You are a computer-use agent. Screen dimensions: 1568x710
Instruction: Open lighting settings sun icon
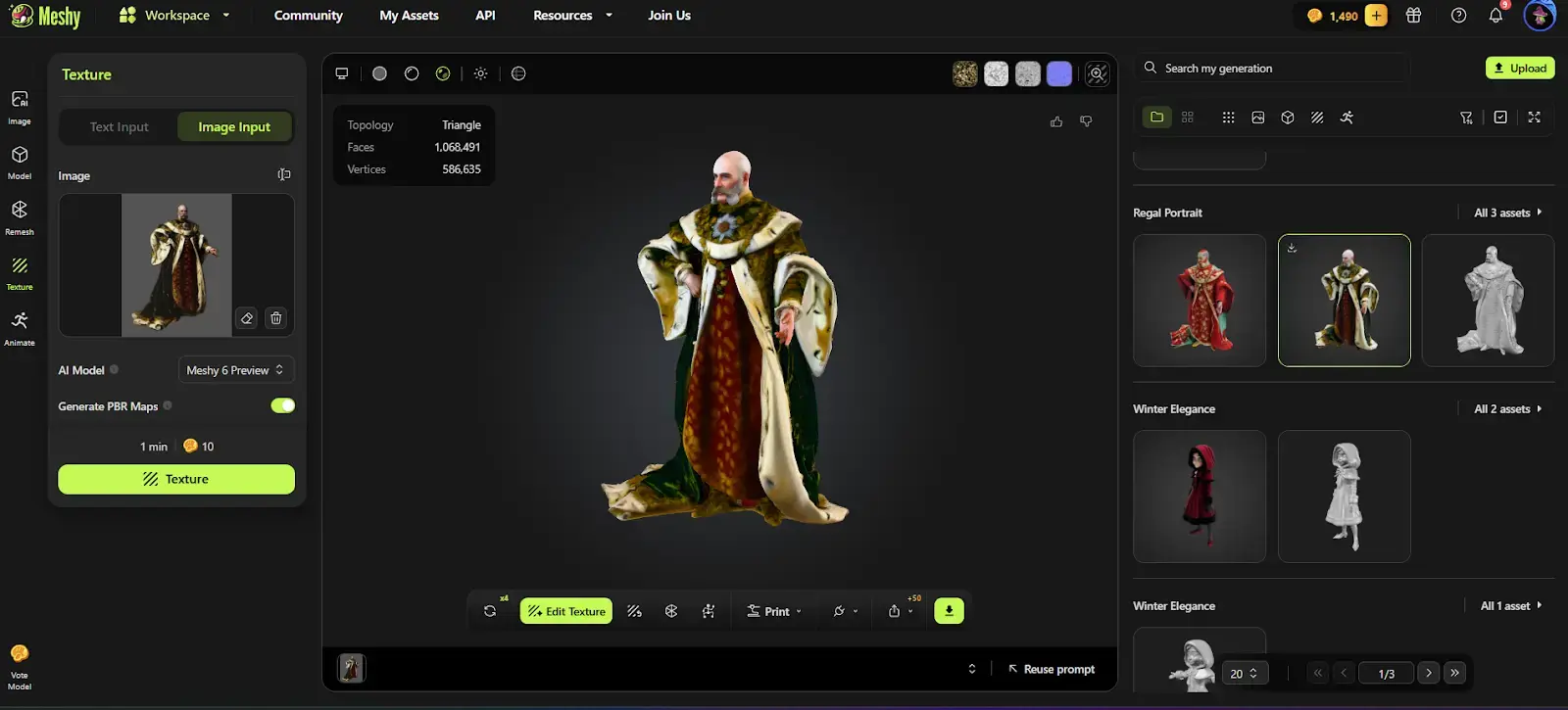click(x=480, y=73)
